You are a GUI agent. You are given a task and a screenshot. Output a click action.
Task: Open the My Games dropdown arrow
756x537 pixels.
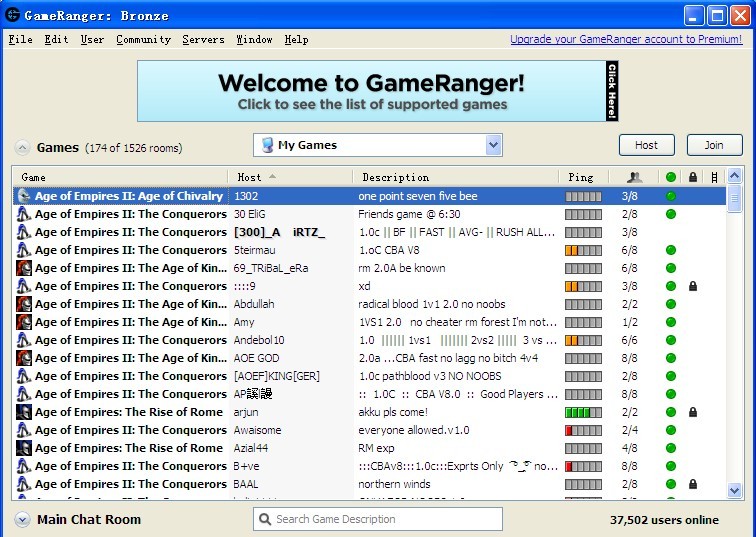coord(493,145)
